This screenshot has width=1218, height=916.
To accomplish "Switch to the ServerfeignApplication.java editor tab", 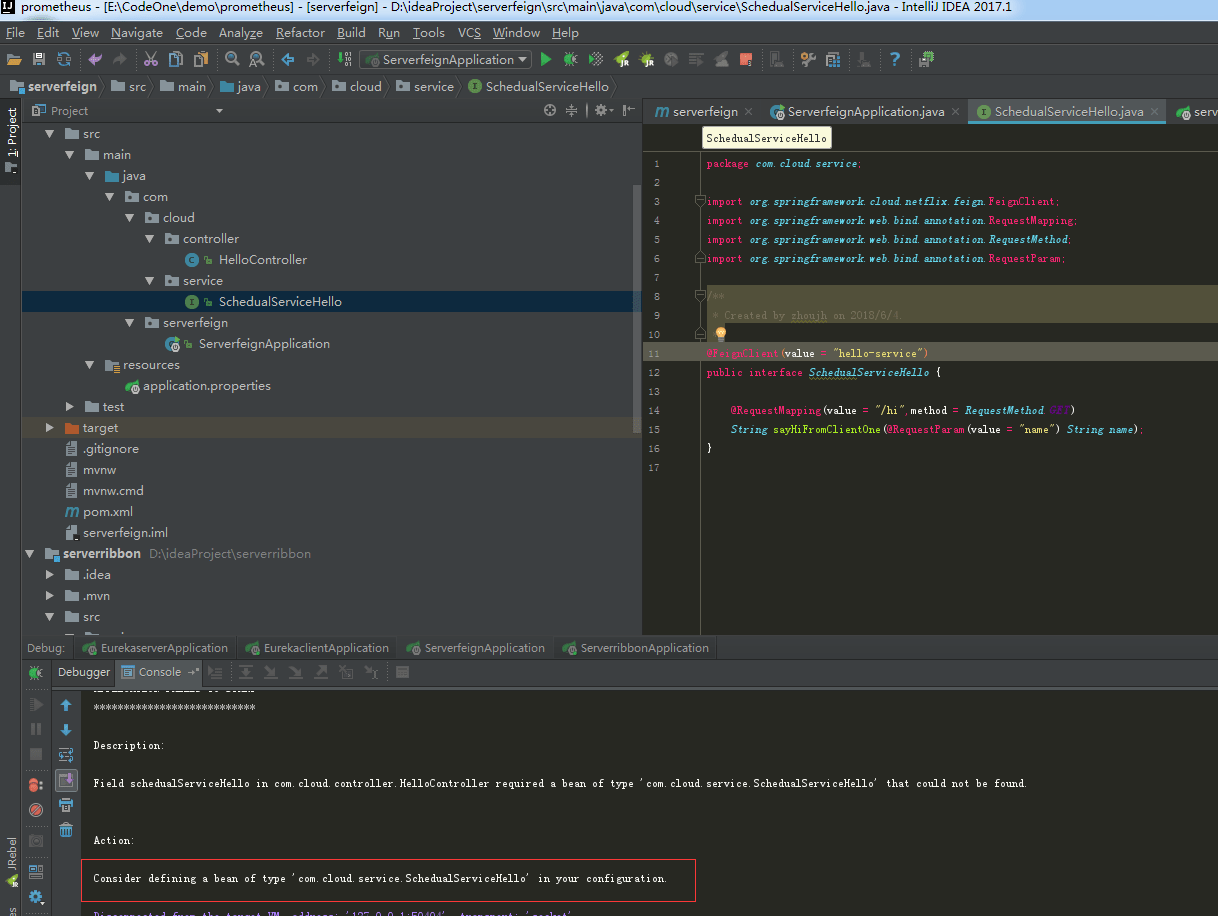I will coord(865,112).
